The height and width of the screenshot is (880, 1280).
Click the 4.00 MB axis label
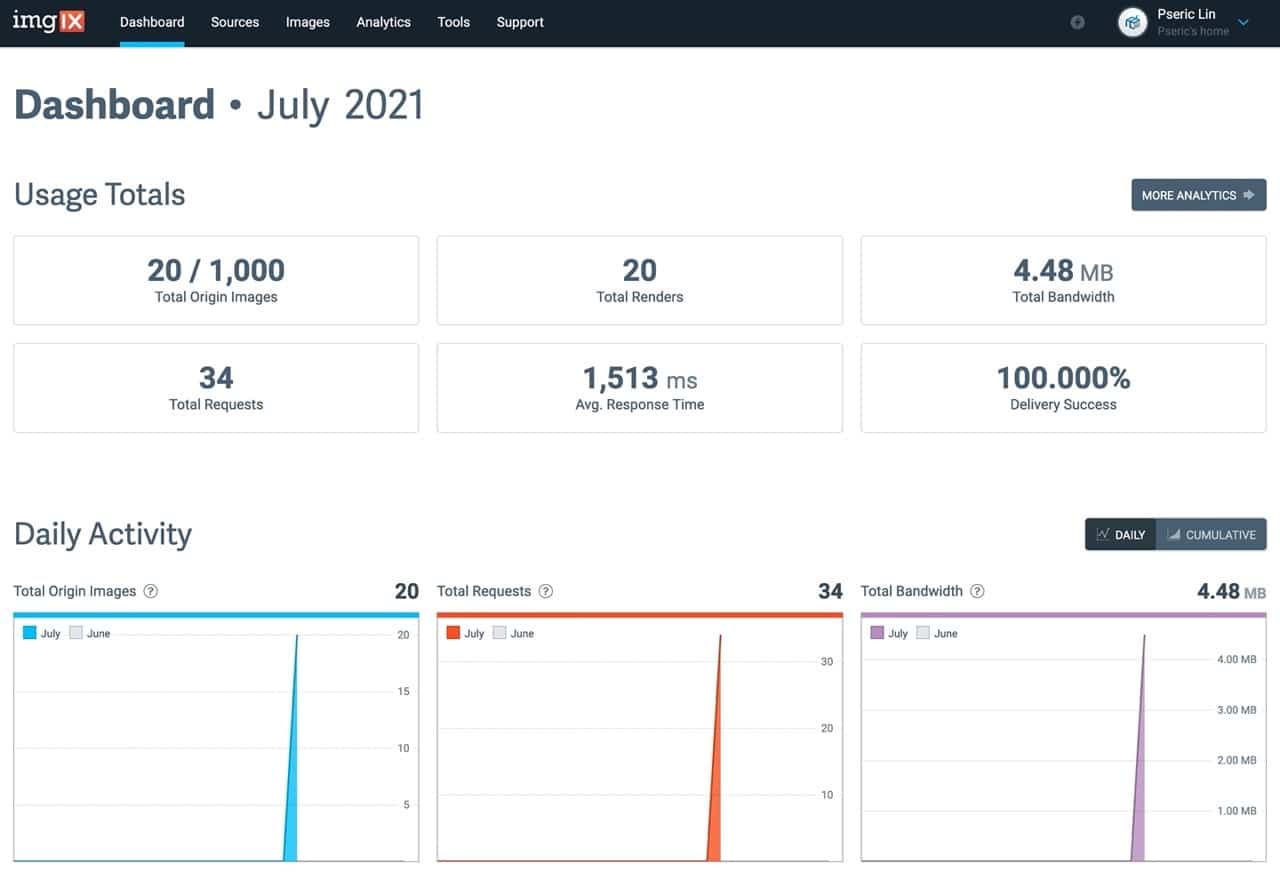point(1235,660)
